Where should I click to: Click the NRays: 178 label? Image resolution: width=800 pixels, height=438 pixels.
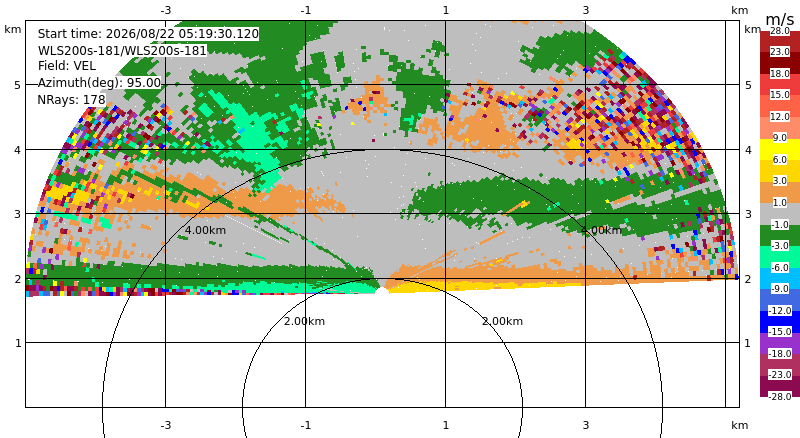click(71, 100)
